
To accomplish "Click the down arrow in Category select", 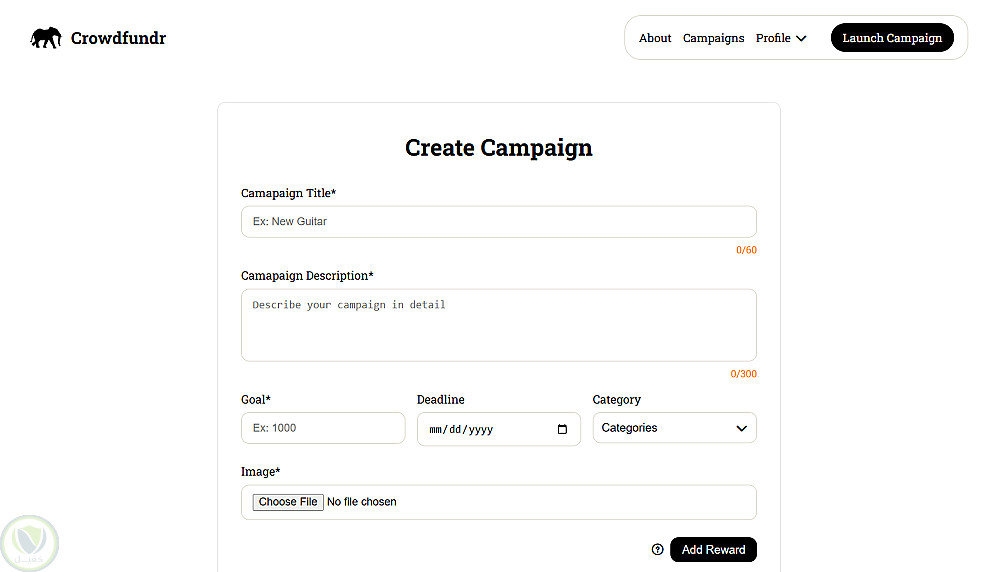I will [x=741, y=428].
